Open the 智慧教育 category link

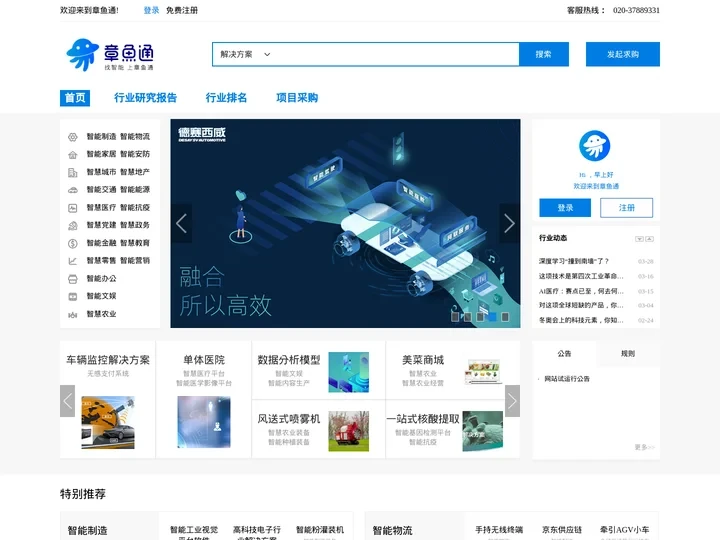point(135,243)
